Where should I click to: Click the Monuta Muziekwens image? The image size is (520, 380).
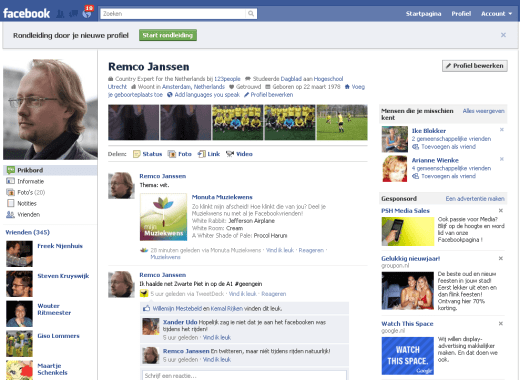(163, 217)
